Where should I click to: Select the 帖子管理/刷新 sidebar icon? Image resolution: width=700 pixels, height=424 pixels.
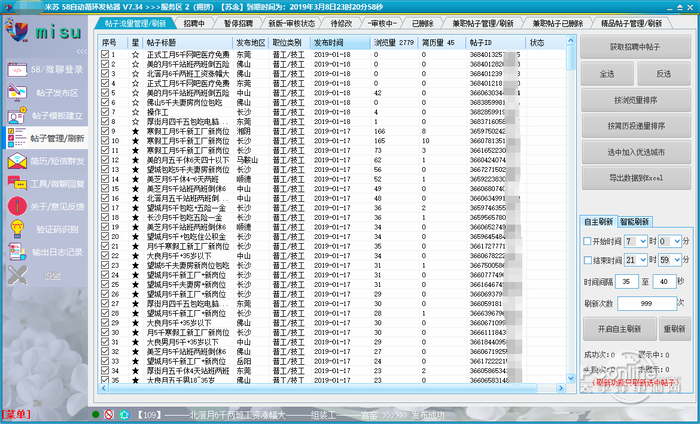17,138
